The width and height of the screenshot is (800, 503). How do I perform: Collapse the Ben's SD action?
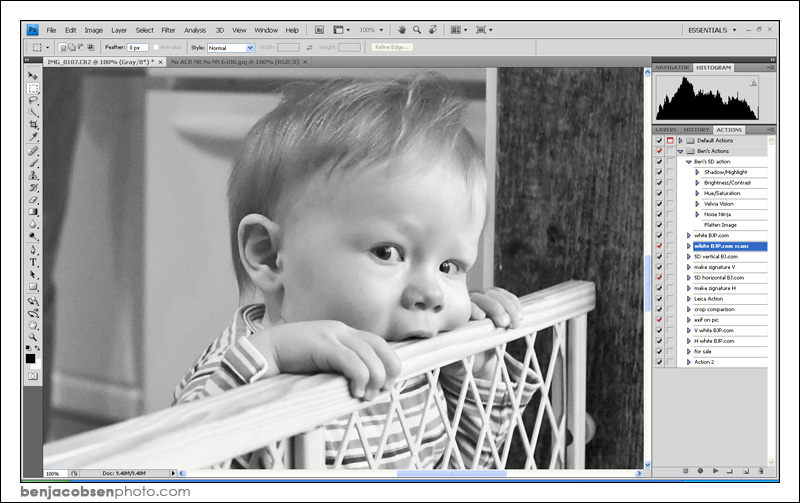tap(688, 162)
